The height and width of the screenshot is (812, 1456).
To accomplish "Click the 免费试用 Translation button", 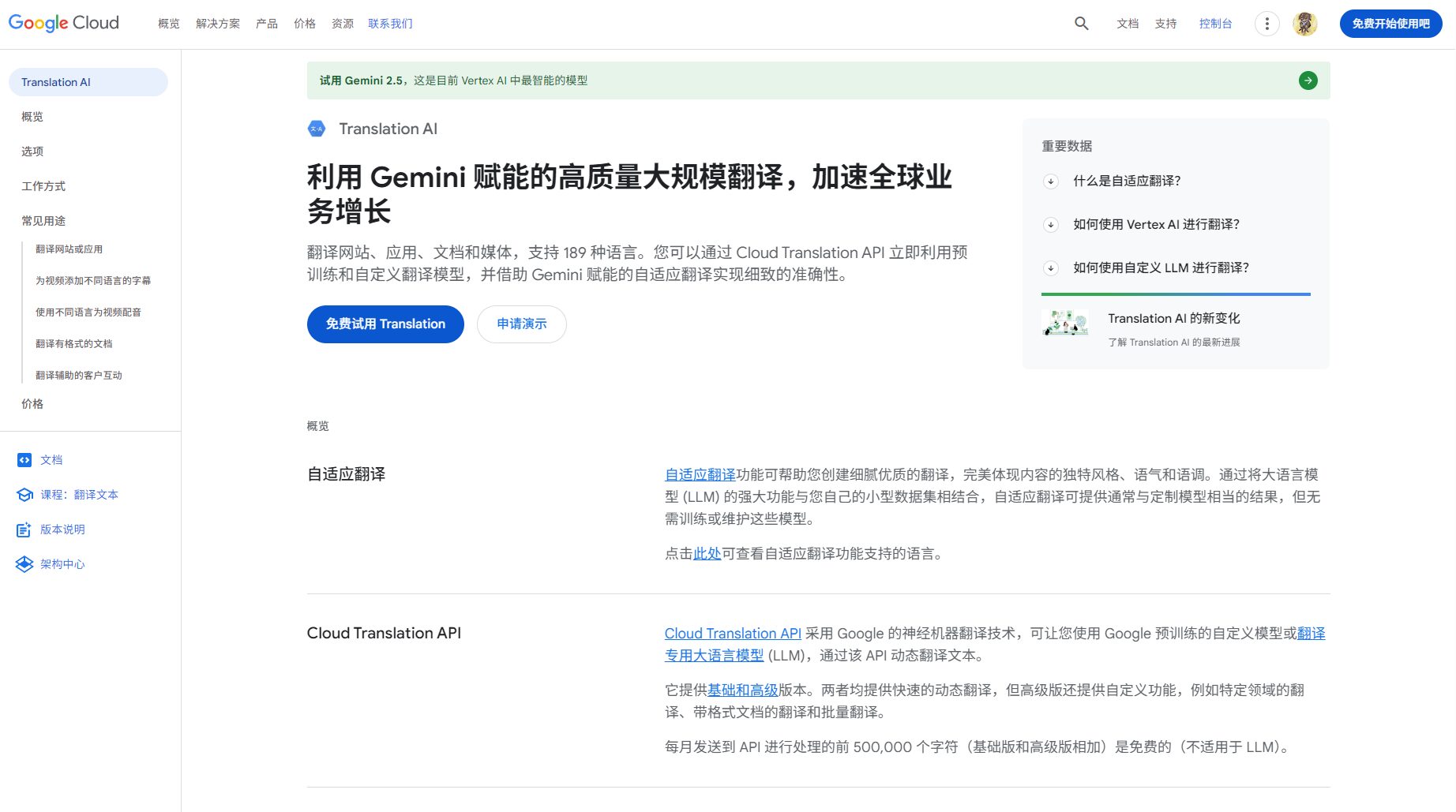I will pyautogui.click(x=385, y=324).
